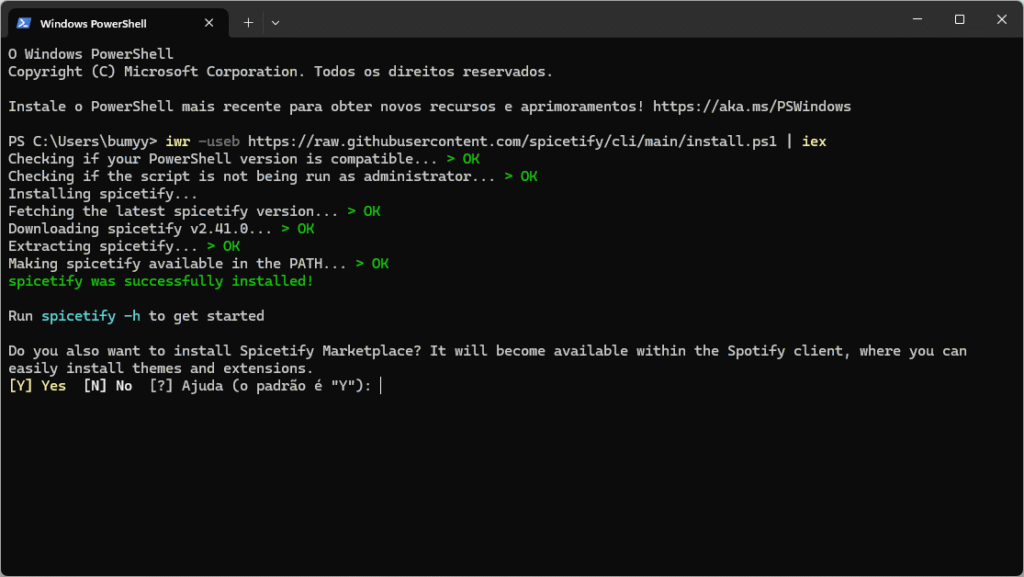The height and width of the screenshot is (577, 1024).
Task: Expand the new tab profile dropdown chevron
Action: 276,23
